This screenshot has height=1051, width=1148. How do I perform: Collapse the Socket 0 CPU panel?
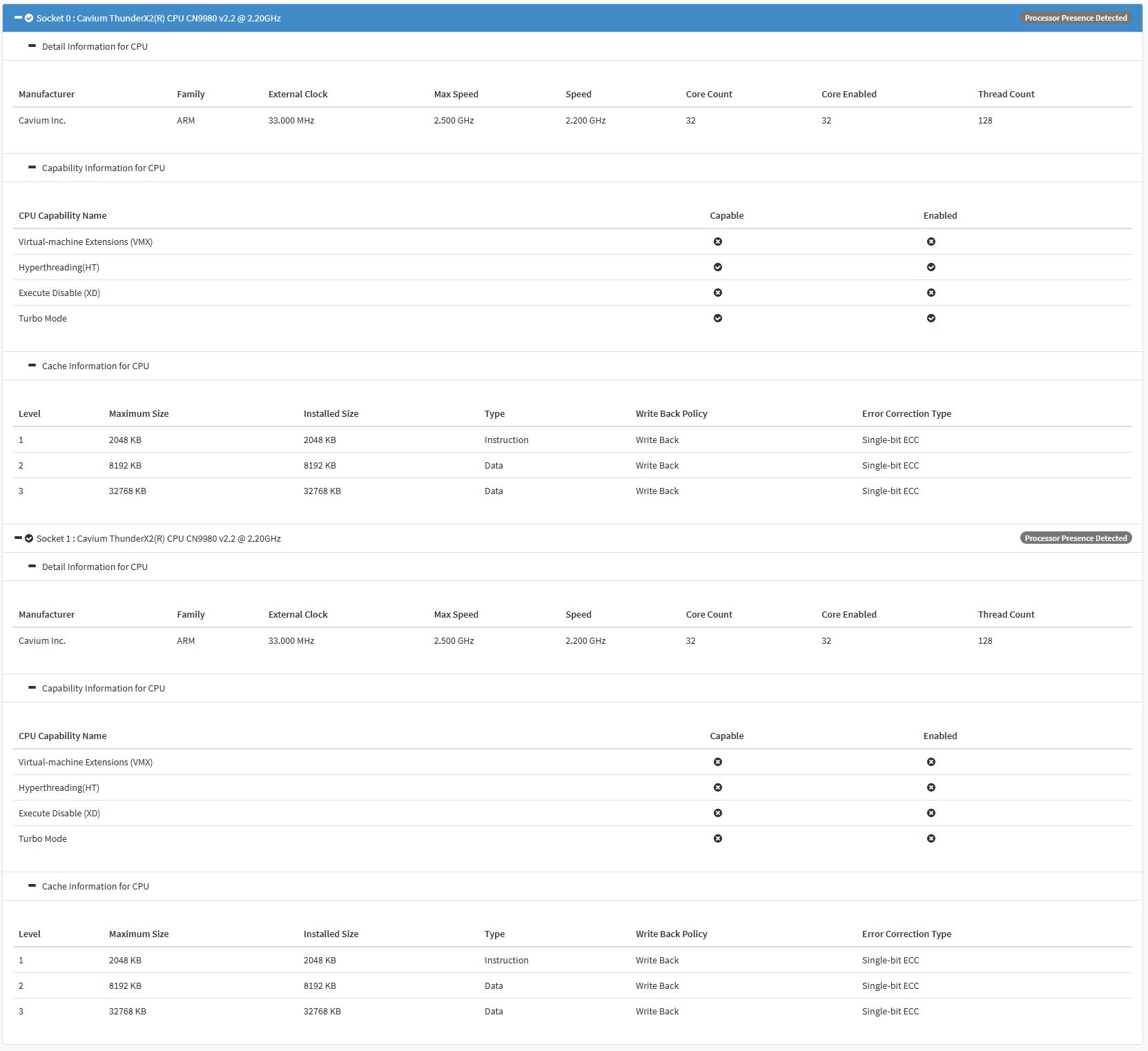pyautogui.click(x=18, y=18)
